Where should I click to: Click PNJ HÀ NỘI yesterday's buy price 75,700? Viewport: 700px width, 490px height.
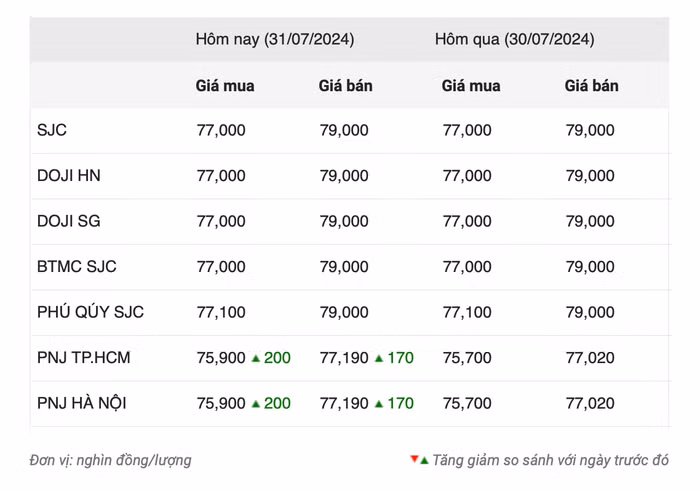pos(467,403)
